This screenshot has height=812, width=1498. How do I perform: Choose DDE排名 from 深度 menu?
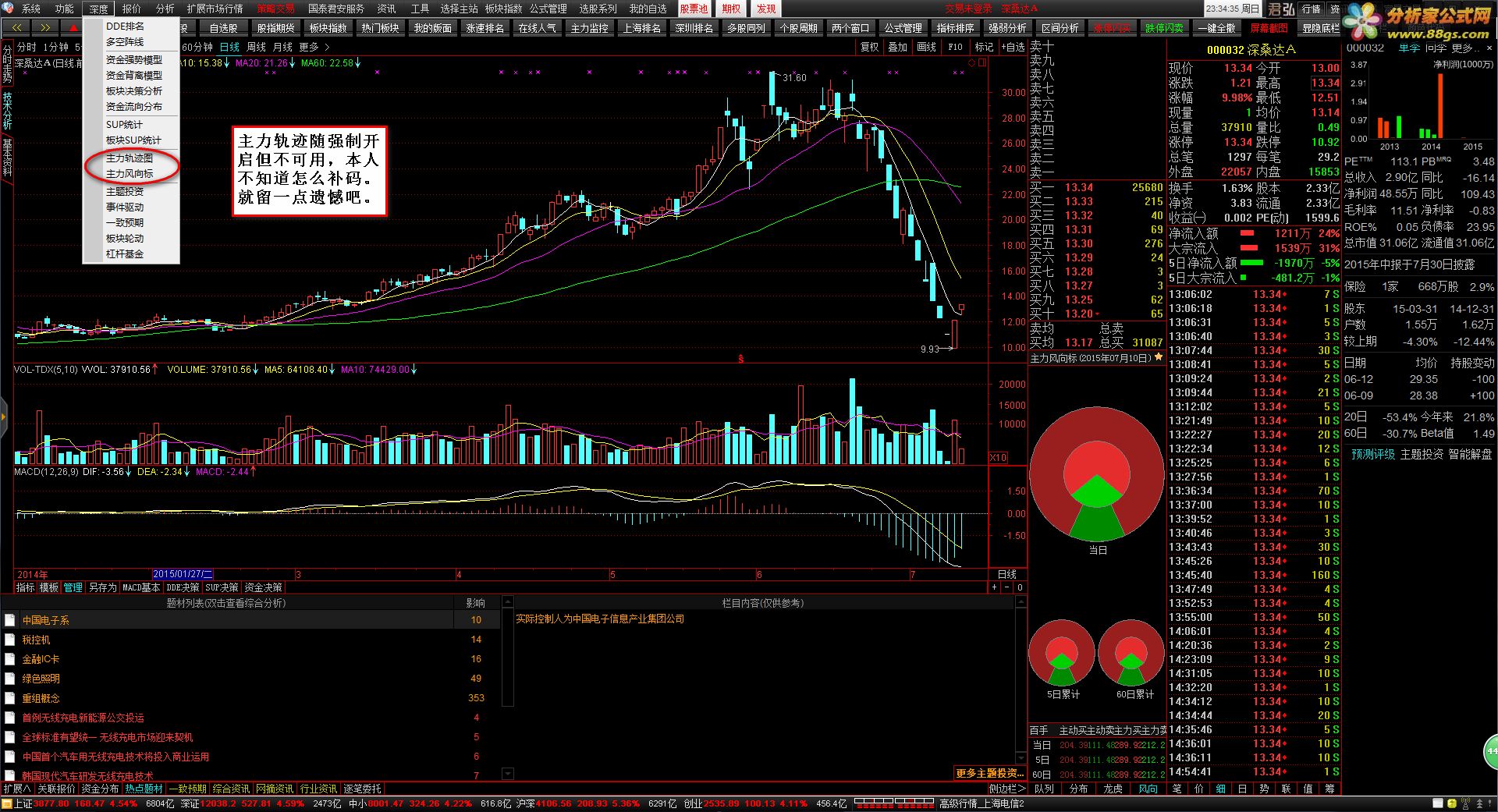tap(125, 26)
